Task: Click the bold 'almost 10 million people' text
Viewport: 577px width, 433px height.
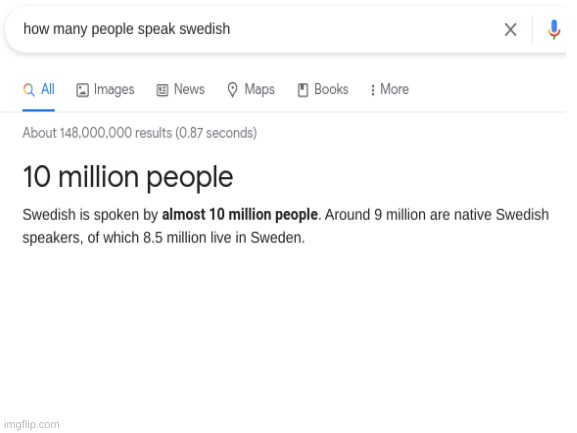Action: point(240,214)
